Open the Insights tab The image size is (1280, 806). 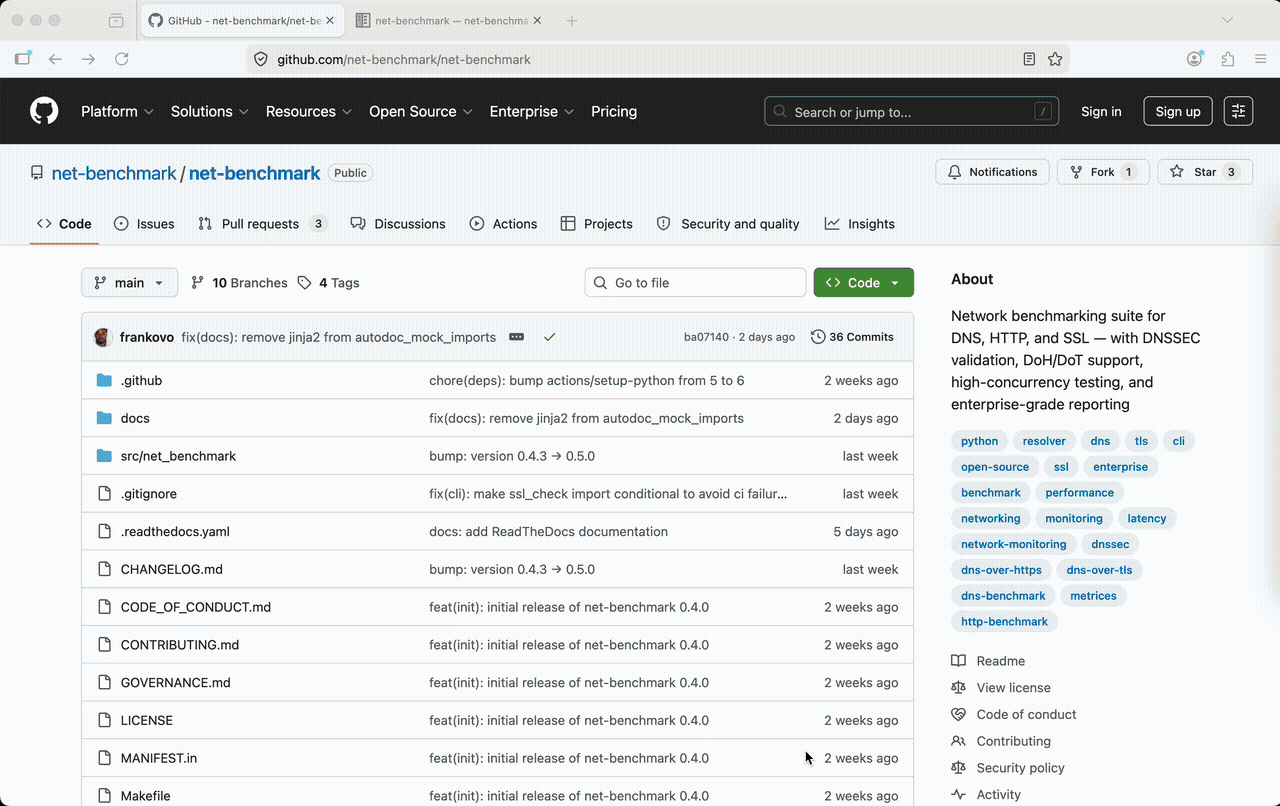860,224
